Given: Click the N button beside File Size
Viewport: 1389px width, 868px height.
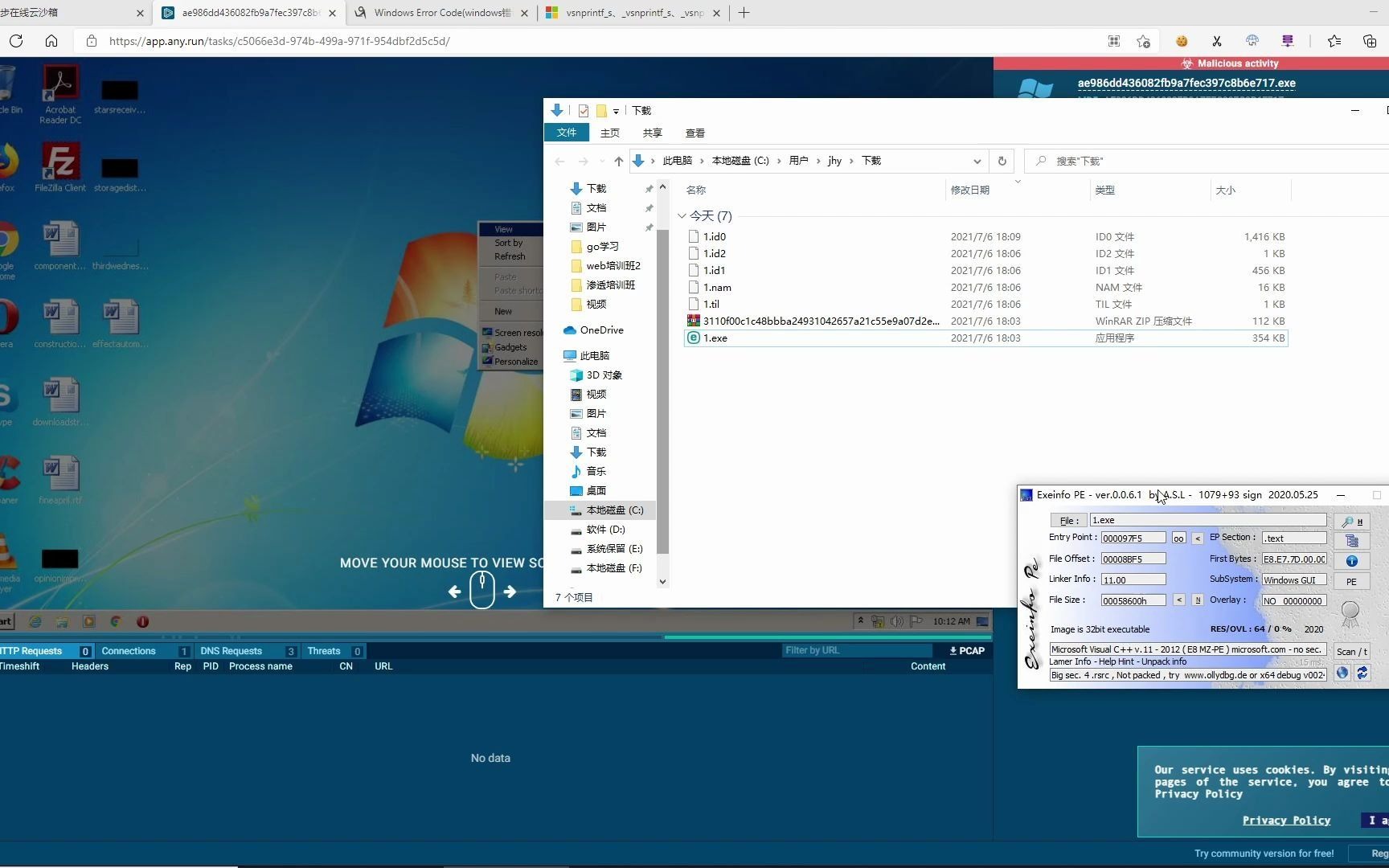Looking at the screenshot, I should point(1198,600).
